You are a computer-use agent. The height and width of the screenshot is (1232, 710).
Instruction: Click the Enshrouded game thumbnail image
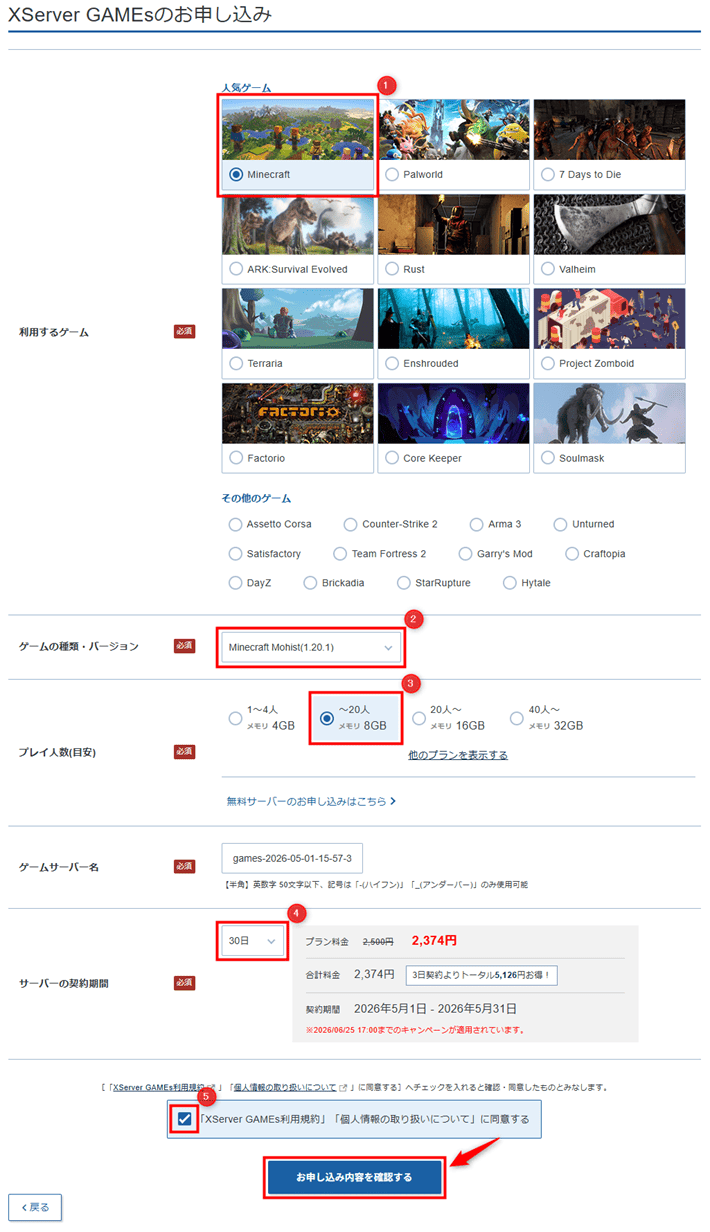(454, 319)
